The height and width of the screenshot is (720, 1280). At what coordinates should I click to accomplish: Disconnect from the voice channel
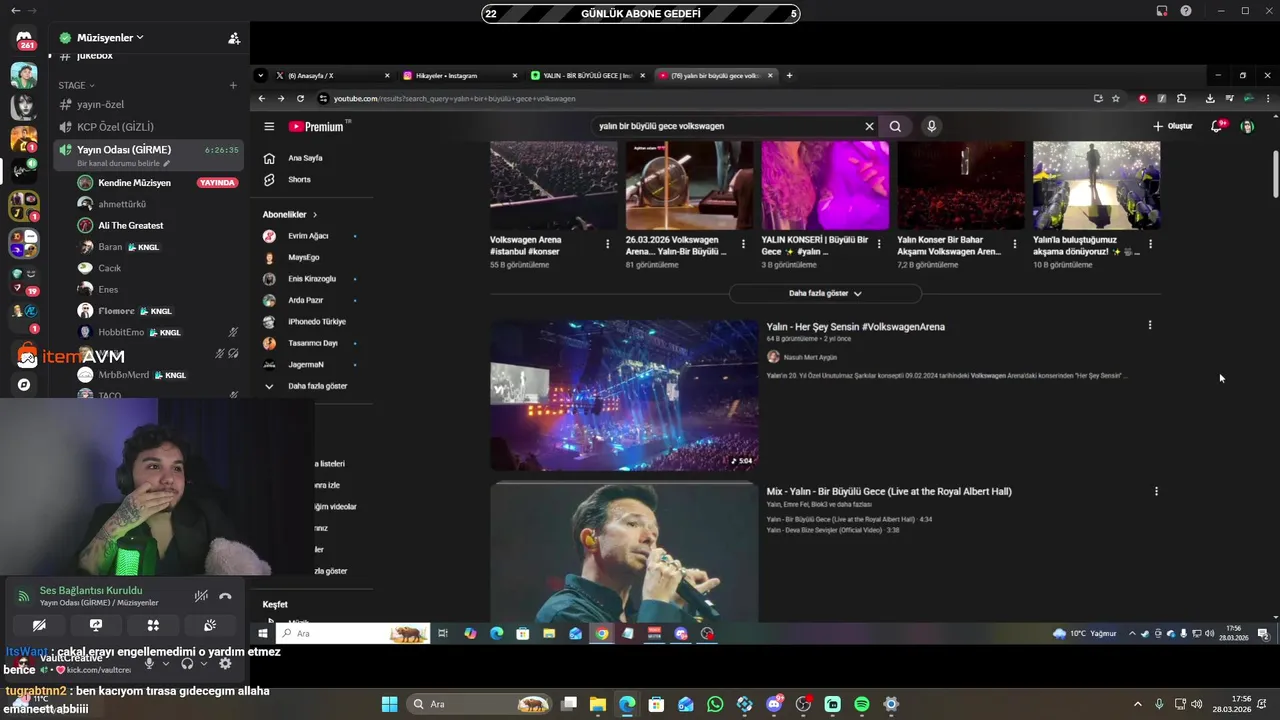(225, 597)
